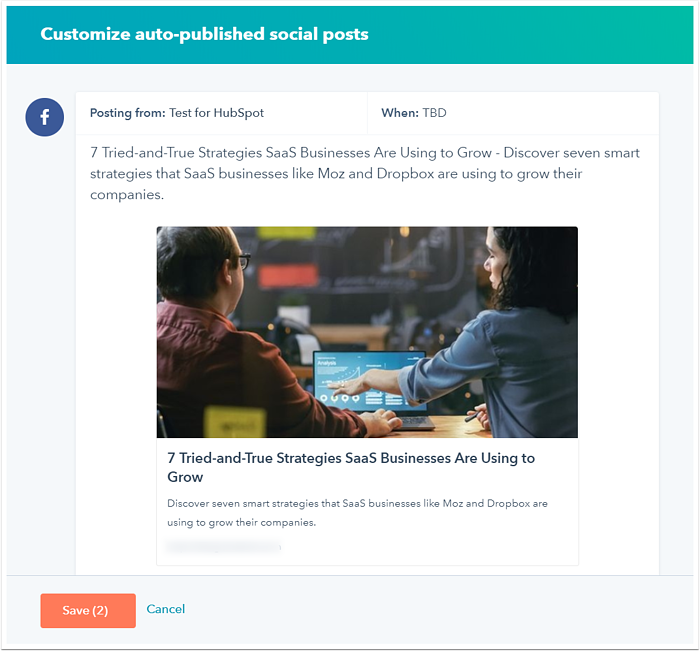Click the laptop screen in the preview photo
The image size is (700, 651).
click(368, 379)
